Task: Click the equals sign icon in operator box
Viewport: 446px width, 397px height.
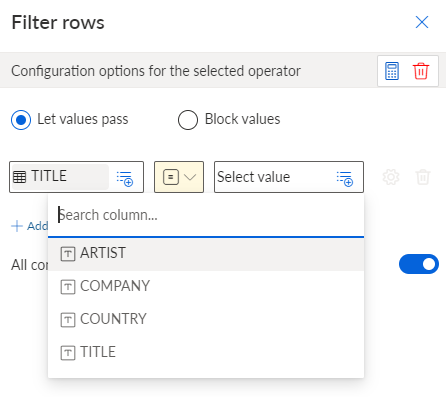Action: click(171, 177)
